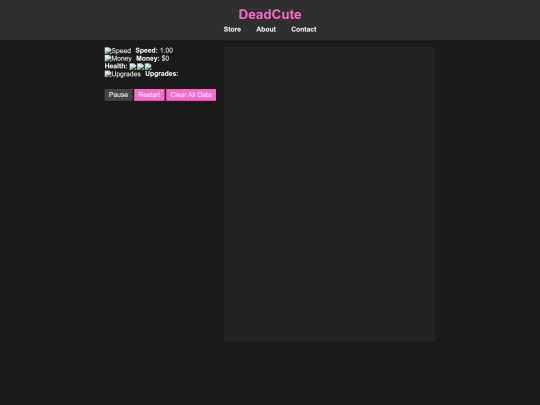Click the DeadCute site title

click(270, 14)
